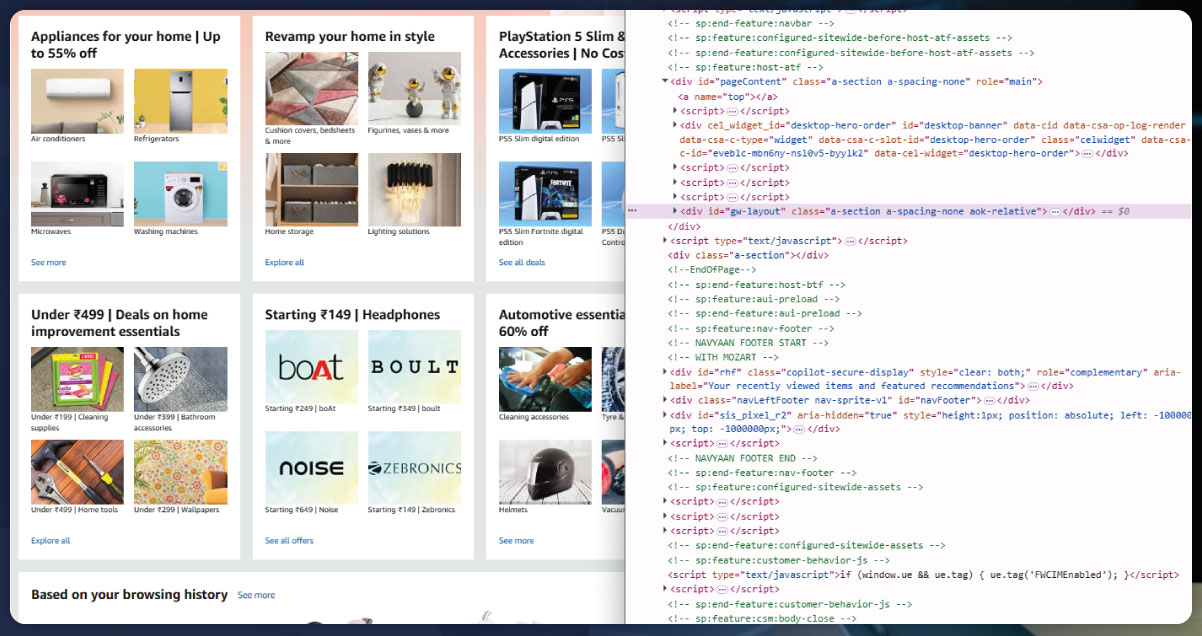The height and width of the screenshot is (636, 1202).
Task: Click the Helmets product thumbnail
Action: point(545,471)
